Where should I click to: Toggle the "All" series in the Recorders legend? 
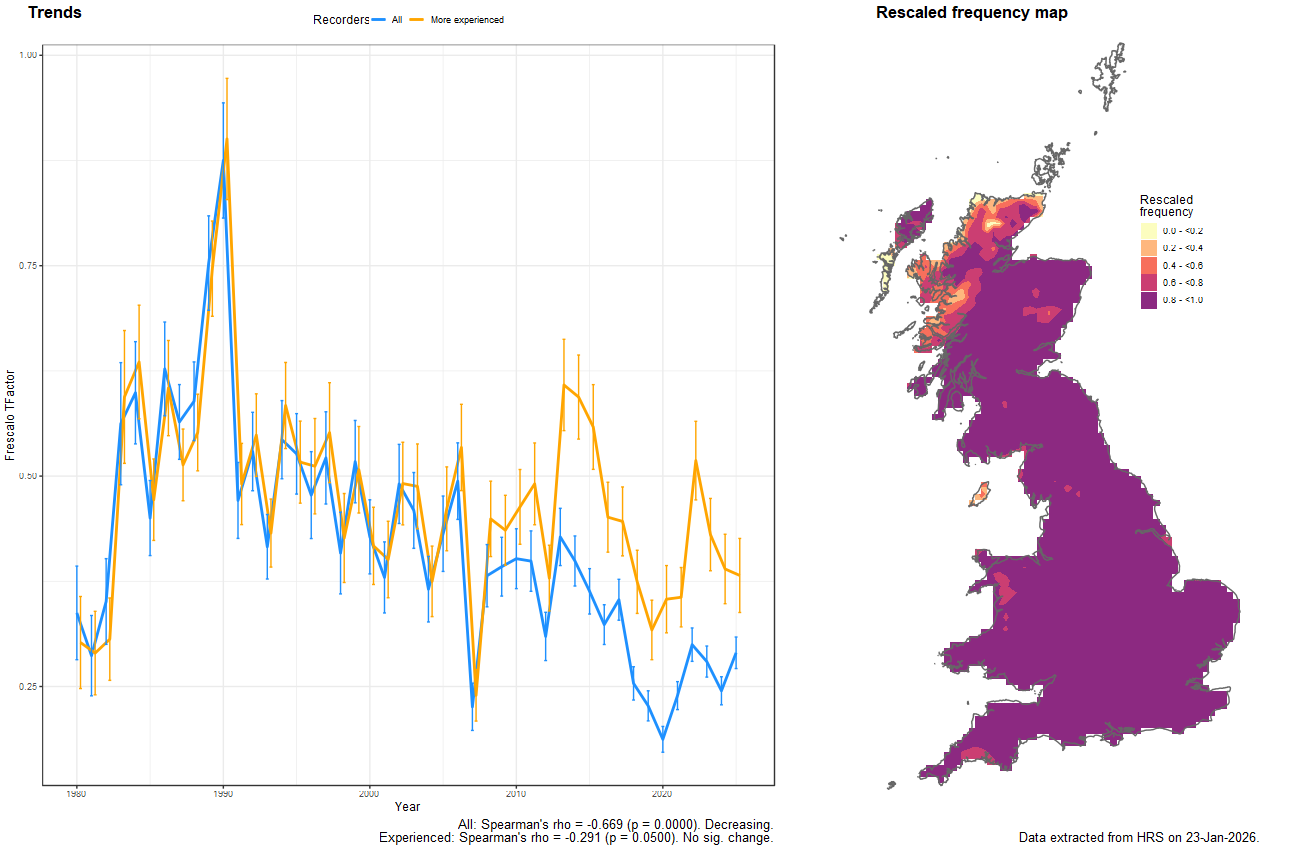(x=397, y=19)
